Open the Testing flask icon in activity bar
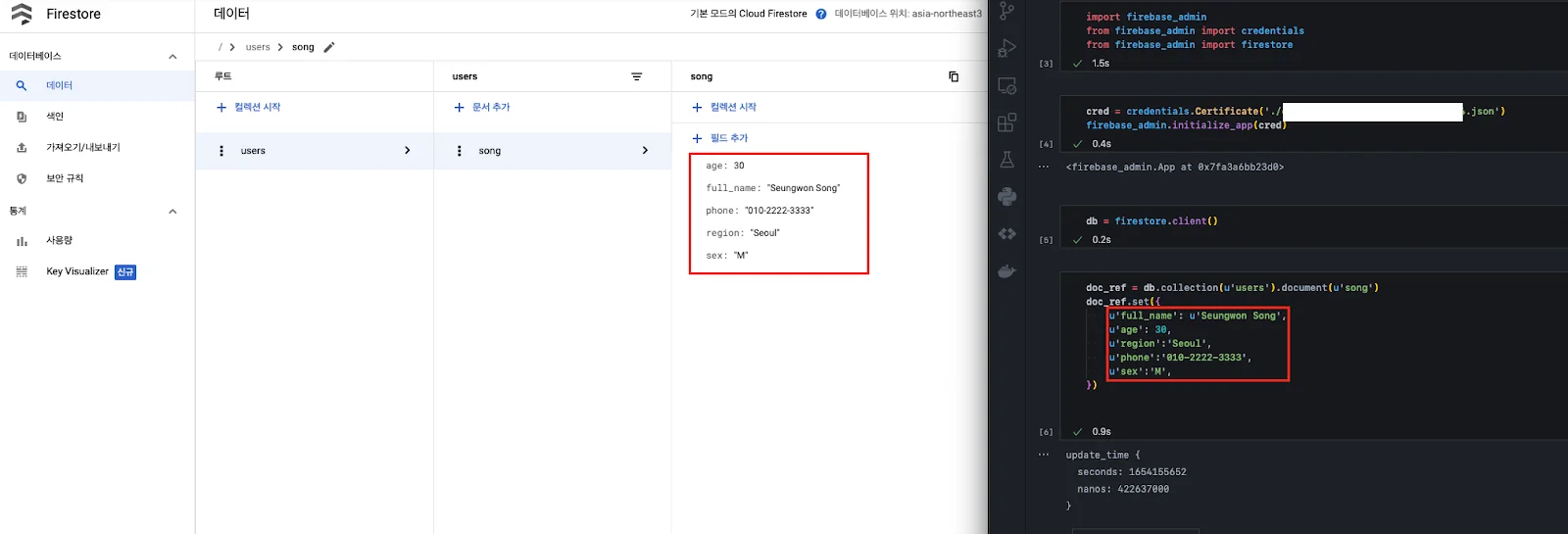 point(1006,160)
